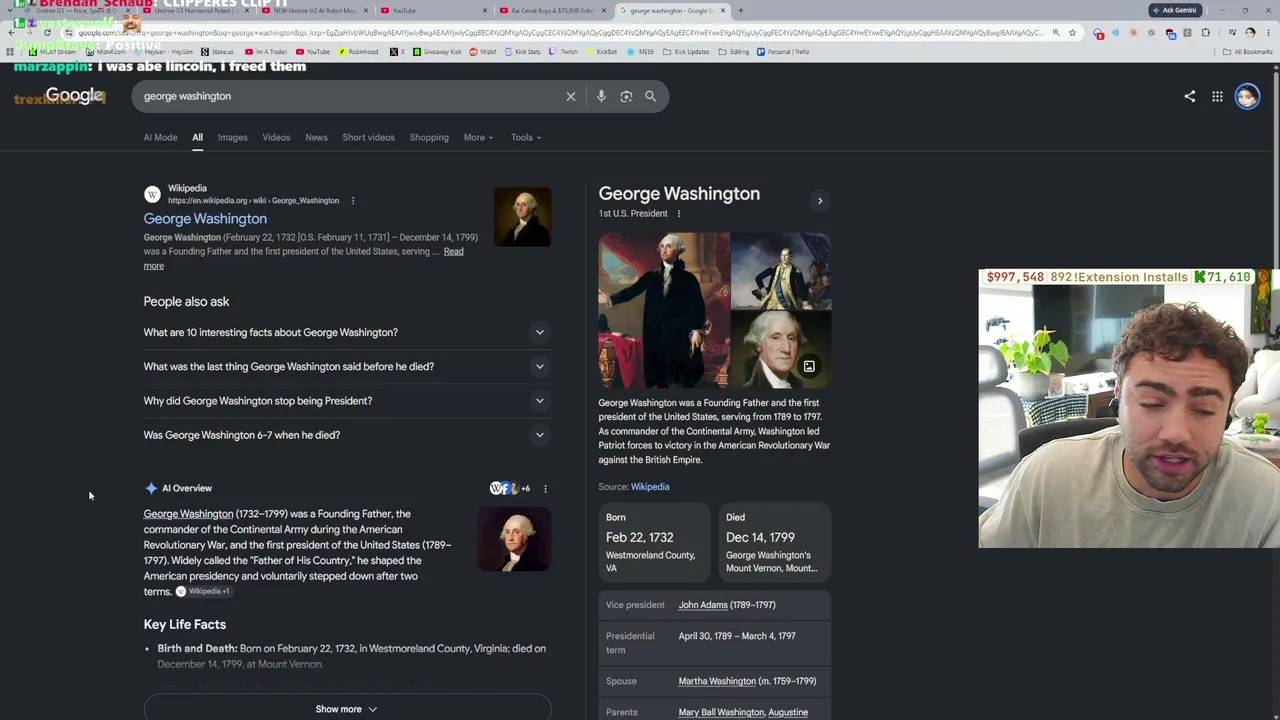Open the Mary Ball Washington parent link
Screen dimensions: 1280x720
point(721,712)
